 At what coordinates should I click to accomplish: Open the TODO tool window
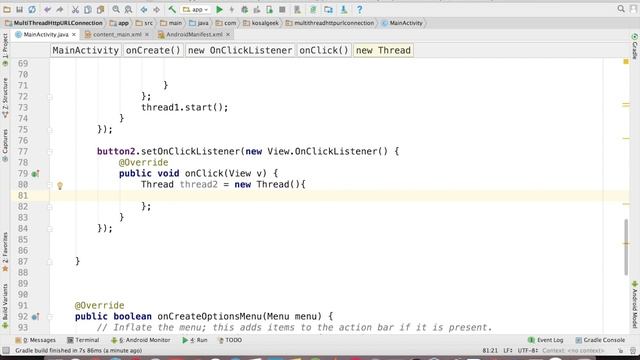coord(230,340)
